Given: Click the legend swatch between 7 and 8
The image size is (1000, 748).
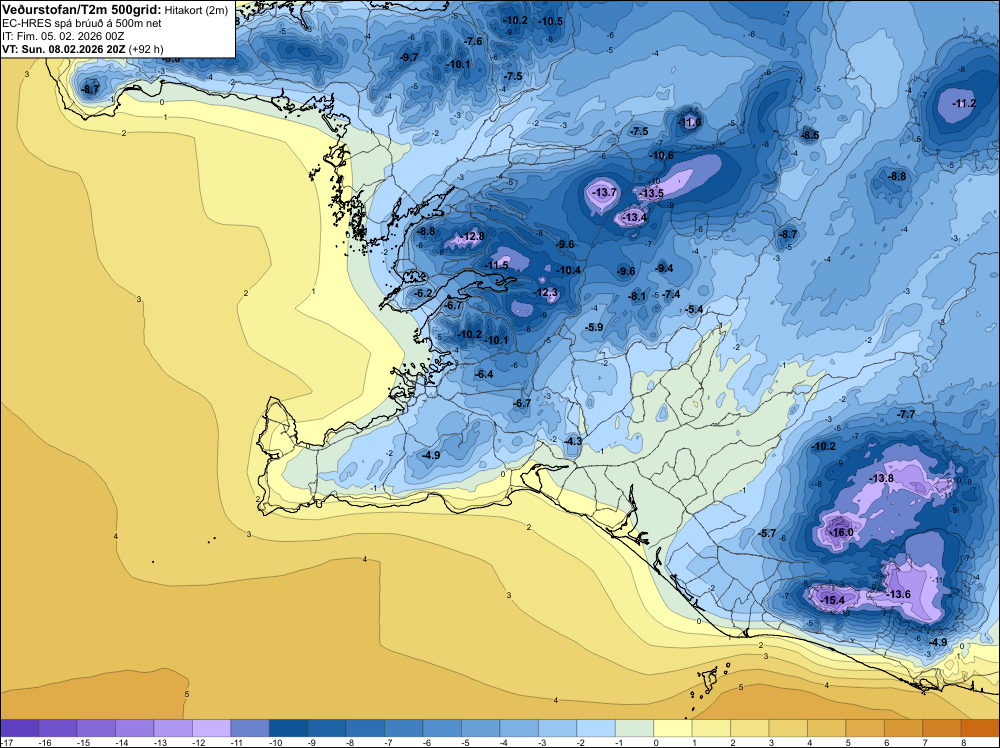Looking at the screenshot, I should (x=942, y=728).
